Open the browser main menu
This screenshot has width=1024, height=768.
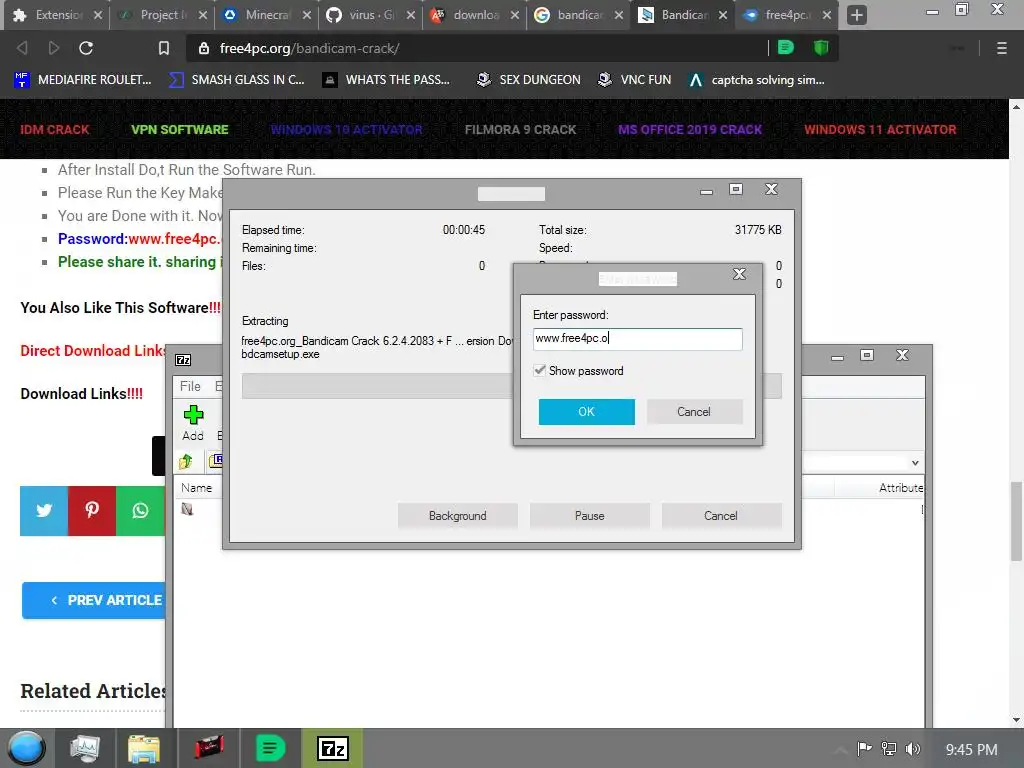(1001, 48)
